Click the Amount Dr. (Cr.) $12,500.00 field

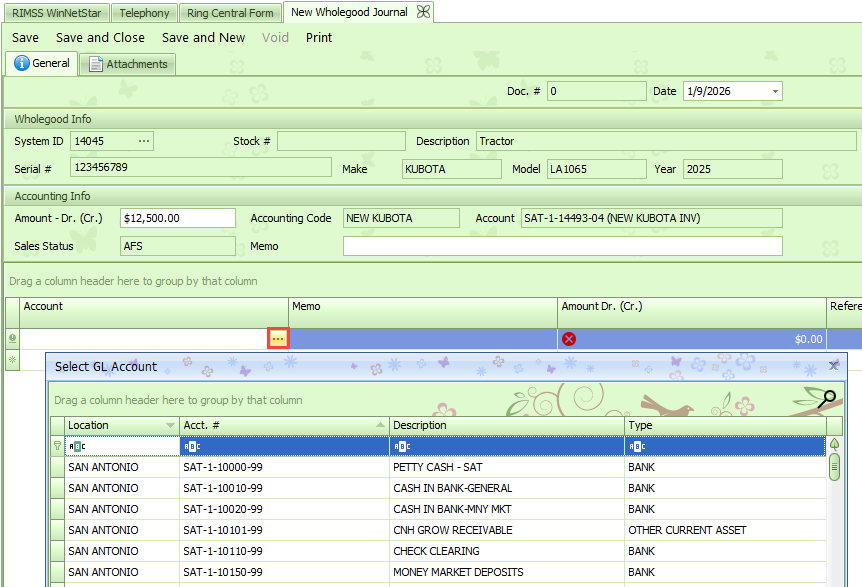coord(177,218)
